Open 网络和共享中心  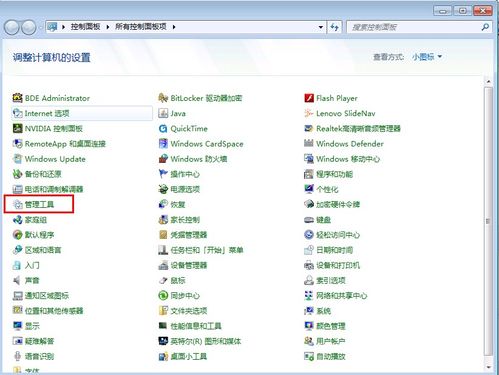click(336, 296)
